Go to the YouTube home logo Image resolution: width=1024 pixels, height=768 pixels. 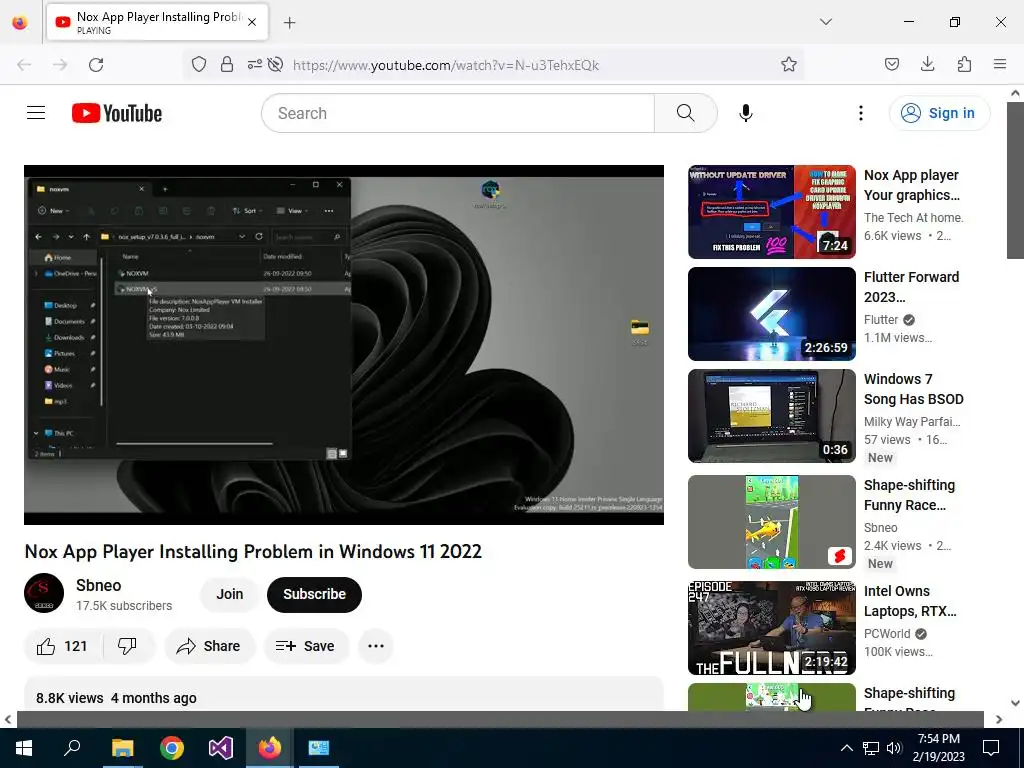coord(117,113)
